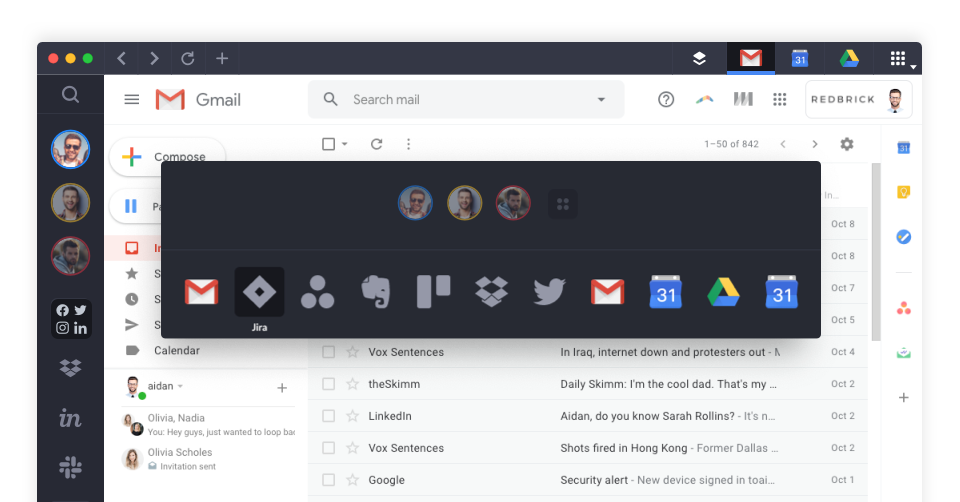Open Tasks in the right side panel
The width and height of the screenshot is (960, 502).
pos(904,236)
